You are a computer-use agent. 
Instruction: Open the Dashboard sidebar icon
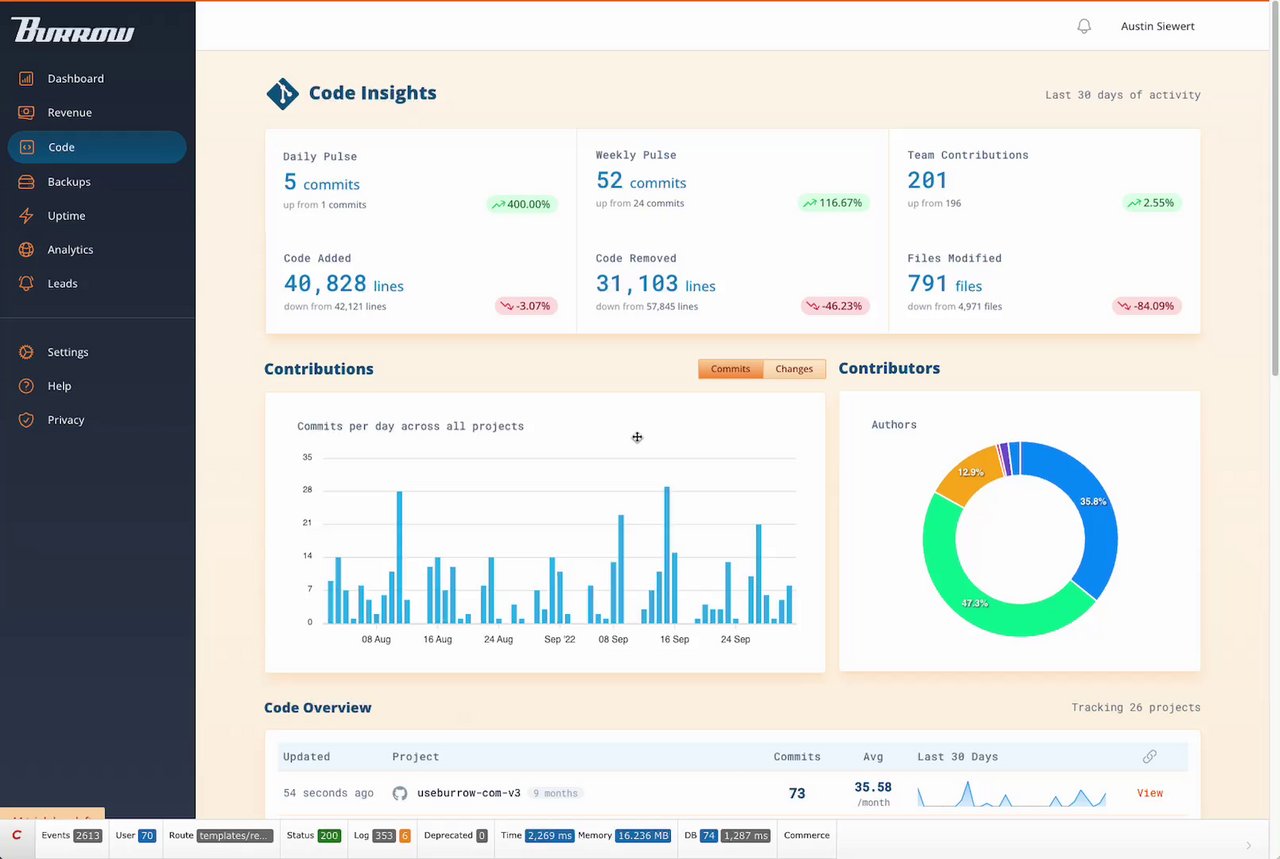[27, 78]
